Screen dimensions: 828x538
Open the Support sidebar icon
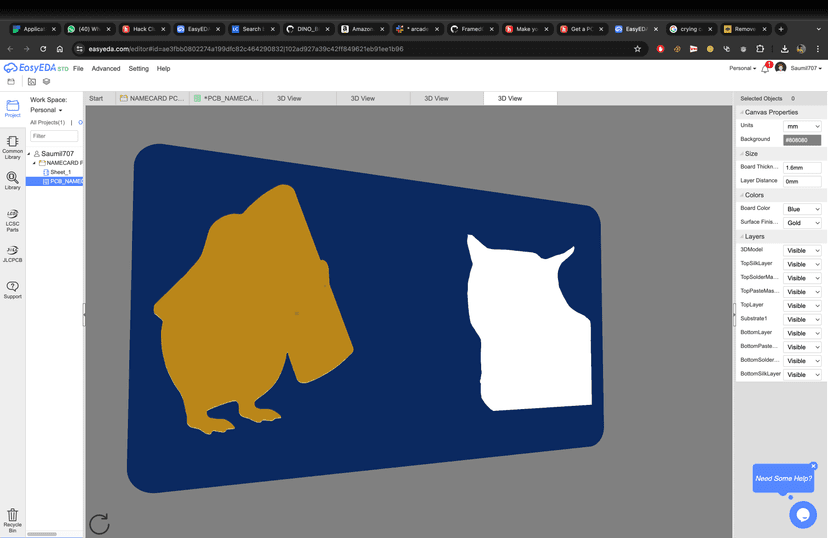(x=12, y=290)
